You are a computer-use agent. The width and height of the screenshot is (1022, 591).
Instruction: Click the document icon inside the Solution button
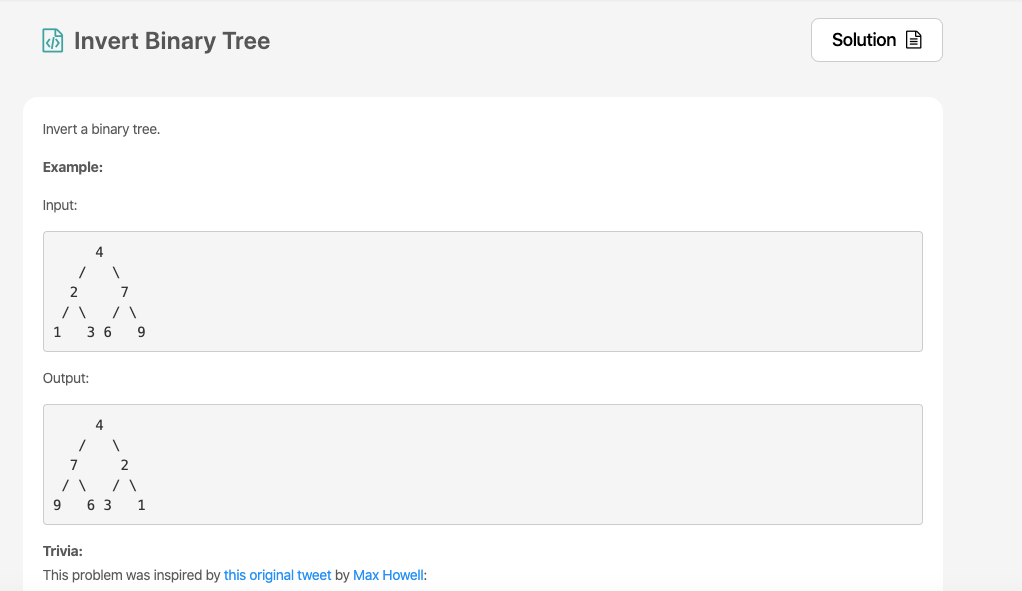pos(912,39)
